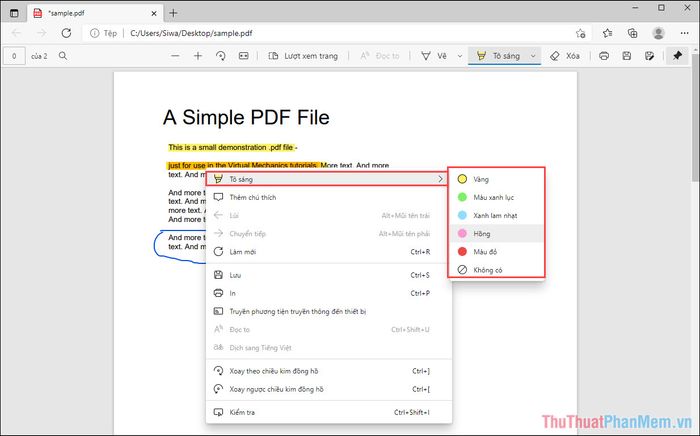Screen dimensions: 700x436
Task: Zoom out the PDF with minus icon
Action: pyautogui.click(x=175, y=56)
